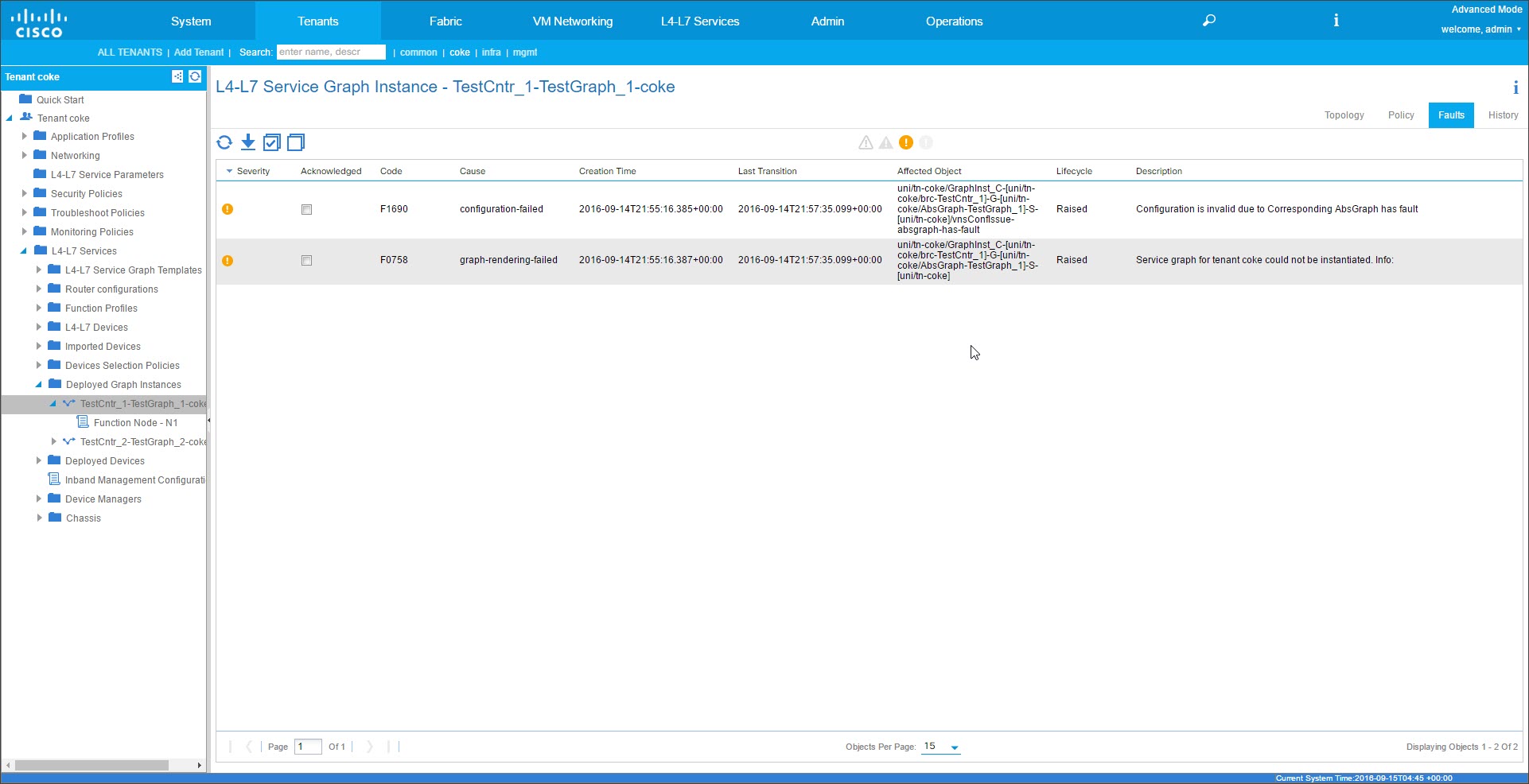The height and width of the screenshot is (784, 1529).
Task: Click the page number input field
Action: pos(308,747)
